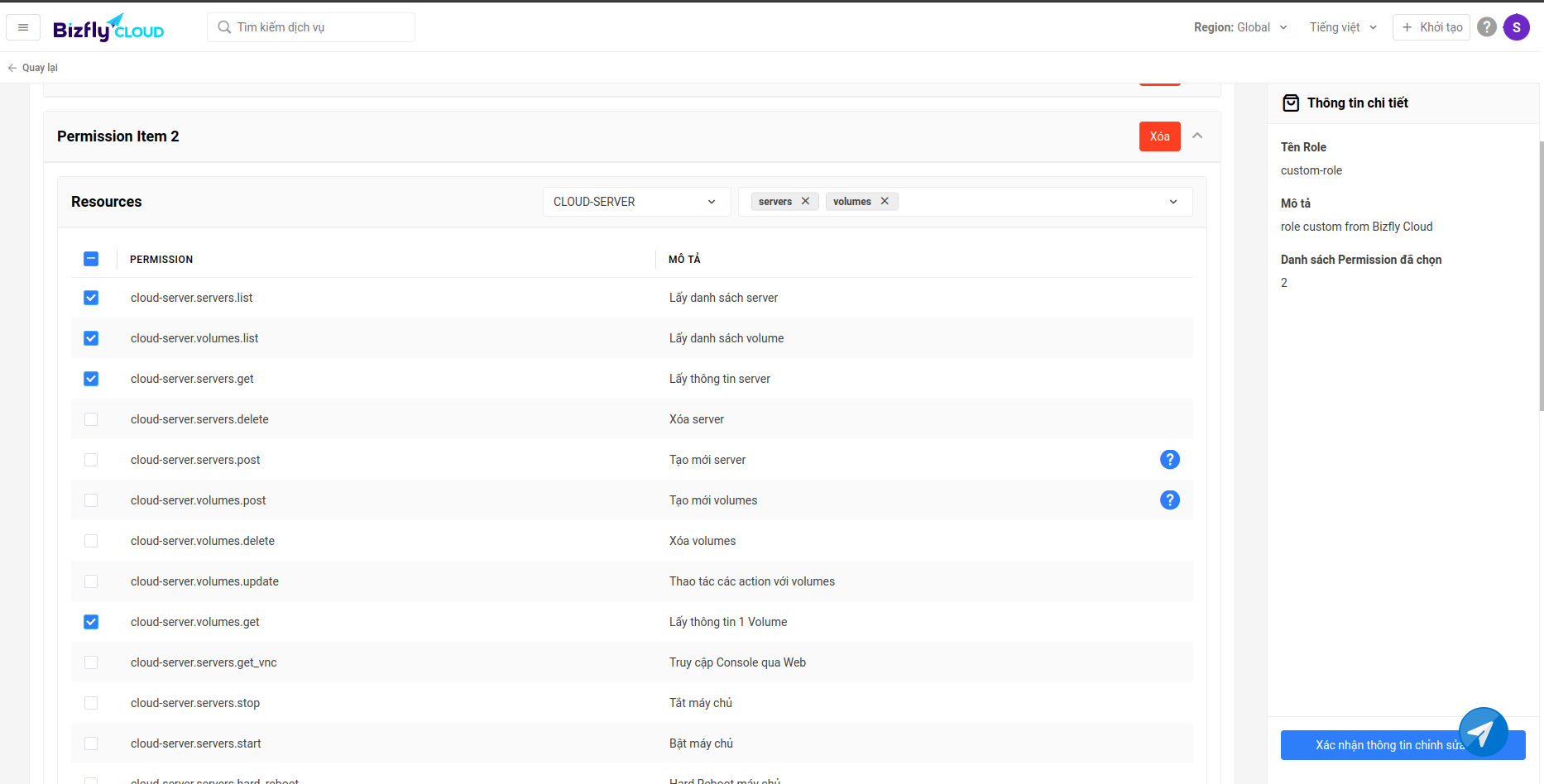Viewport: 1544px width, 784px height.
Task: Show help for Tạo mới volumes permission
Action: click(x=1169, y=500)
